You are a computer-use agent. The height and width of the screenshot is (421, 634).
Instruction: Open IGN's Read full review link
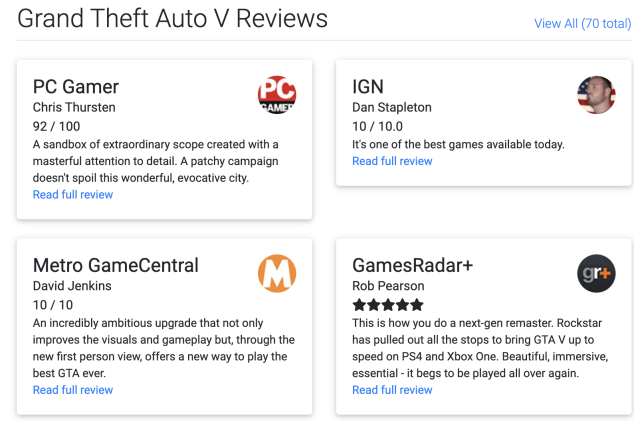pyautogui.click(x=392, y=161)
